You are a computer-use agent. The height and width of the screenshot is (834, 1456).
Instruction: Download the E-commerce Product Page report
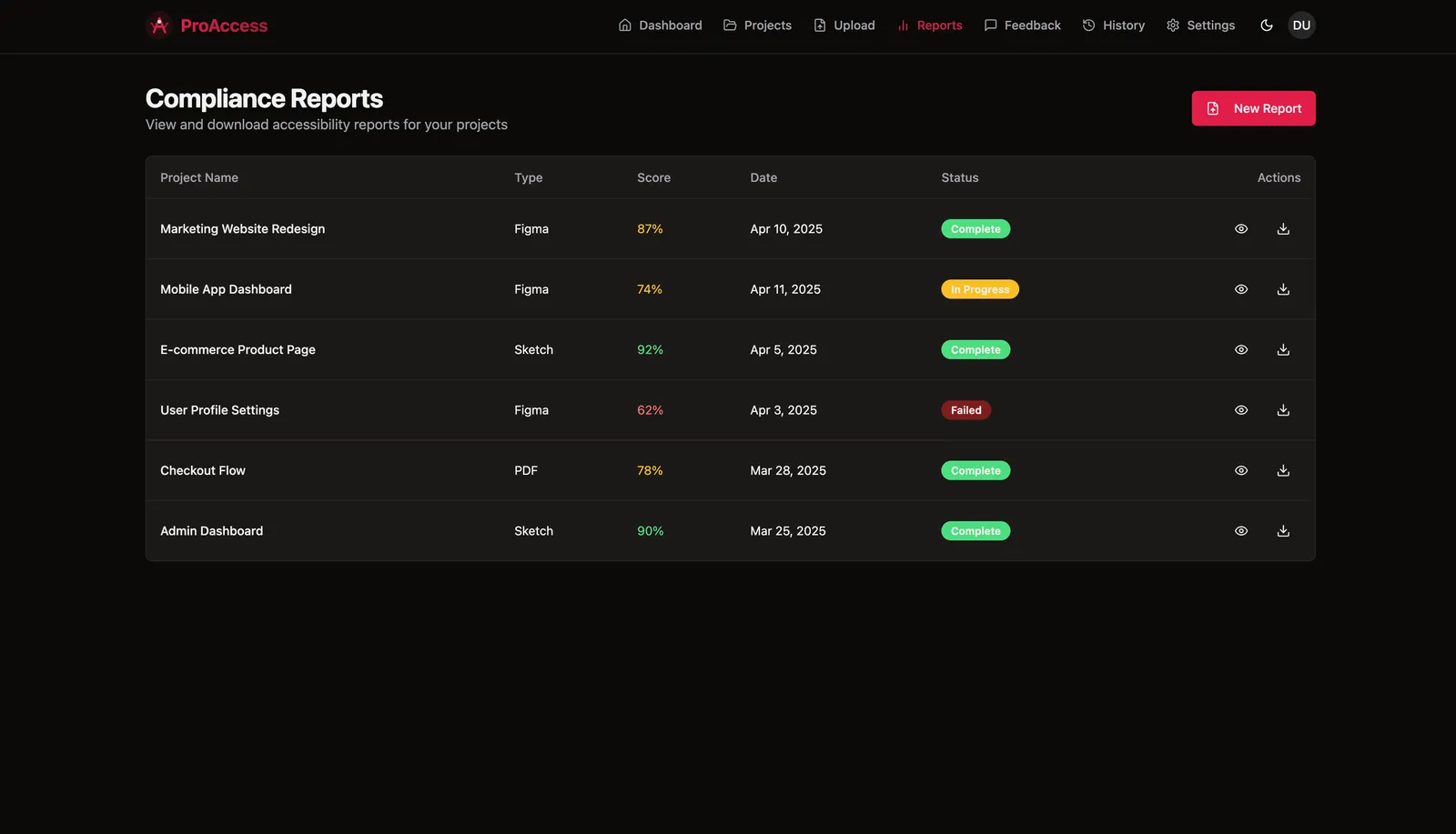tap(1283, 349)
